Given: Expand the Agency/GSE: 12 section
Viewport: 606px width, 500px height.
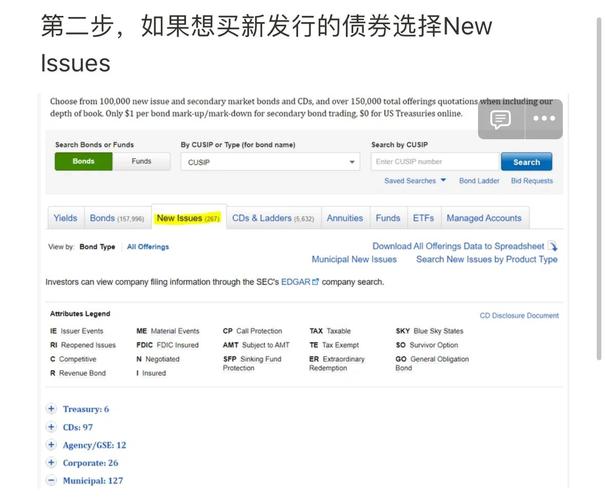Looking at the screenshot, I should [x=51, y=445].
